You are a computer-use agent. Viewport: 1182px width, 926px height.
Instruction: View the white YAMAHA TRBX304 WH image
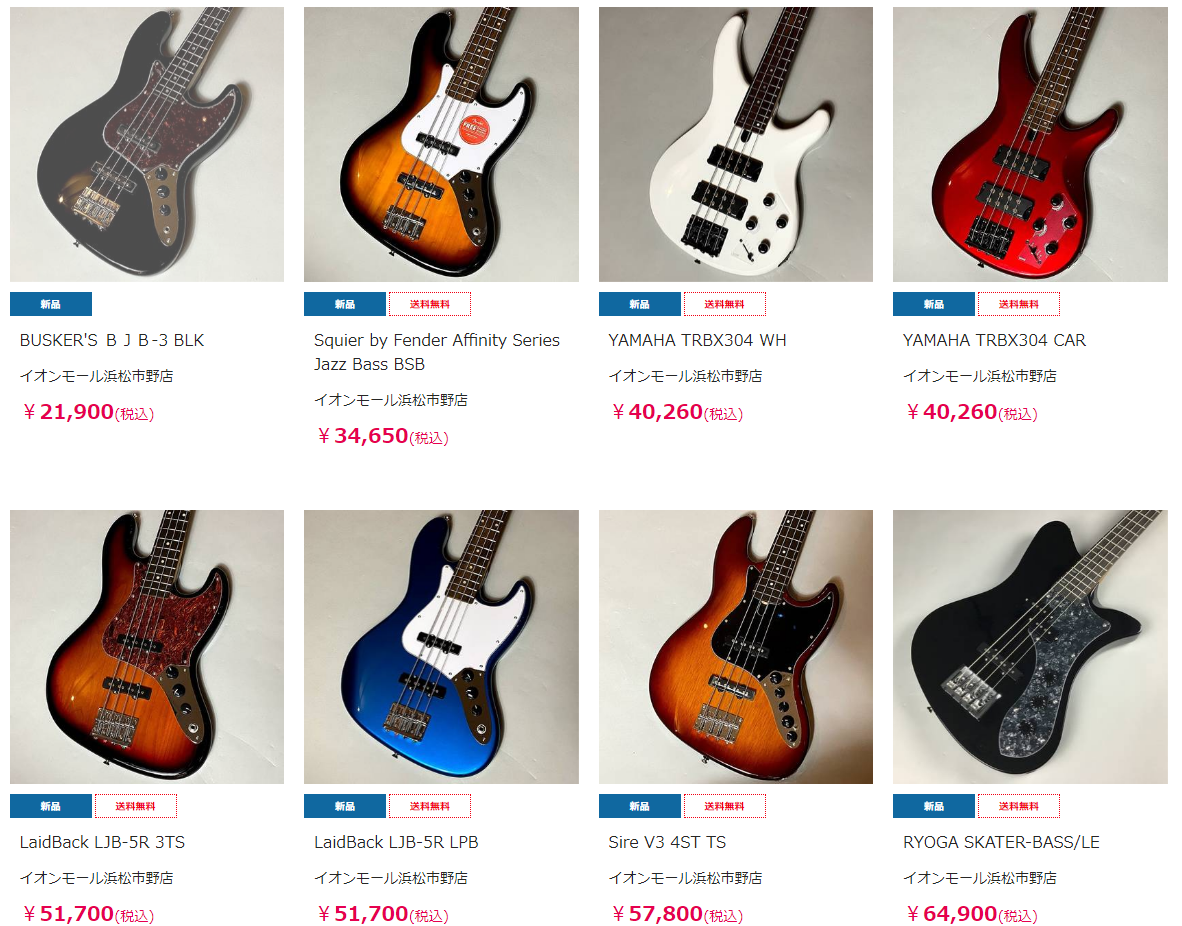point(736,144)
